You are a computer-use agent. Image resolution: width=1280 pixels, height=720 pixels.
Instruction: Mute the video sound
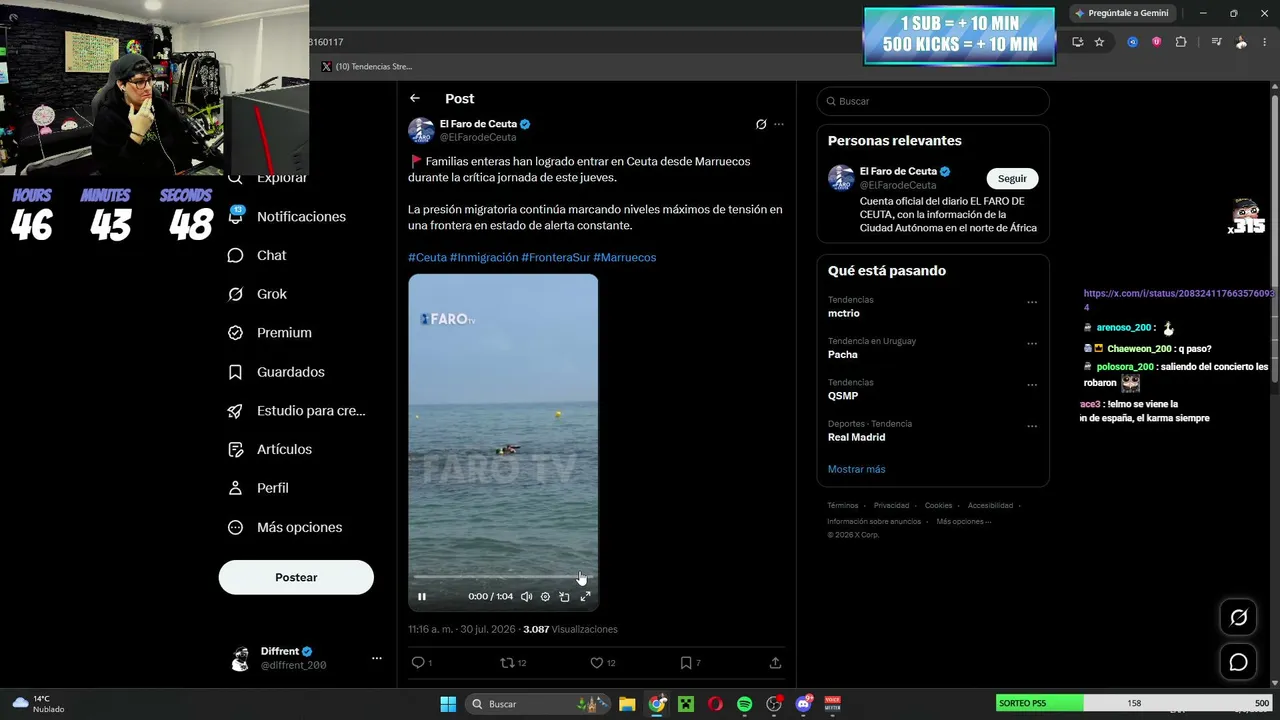[526, 597]
